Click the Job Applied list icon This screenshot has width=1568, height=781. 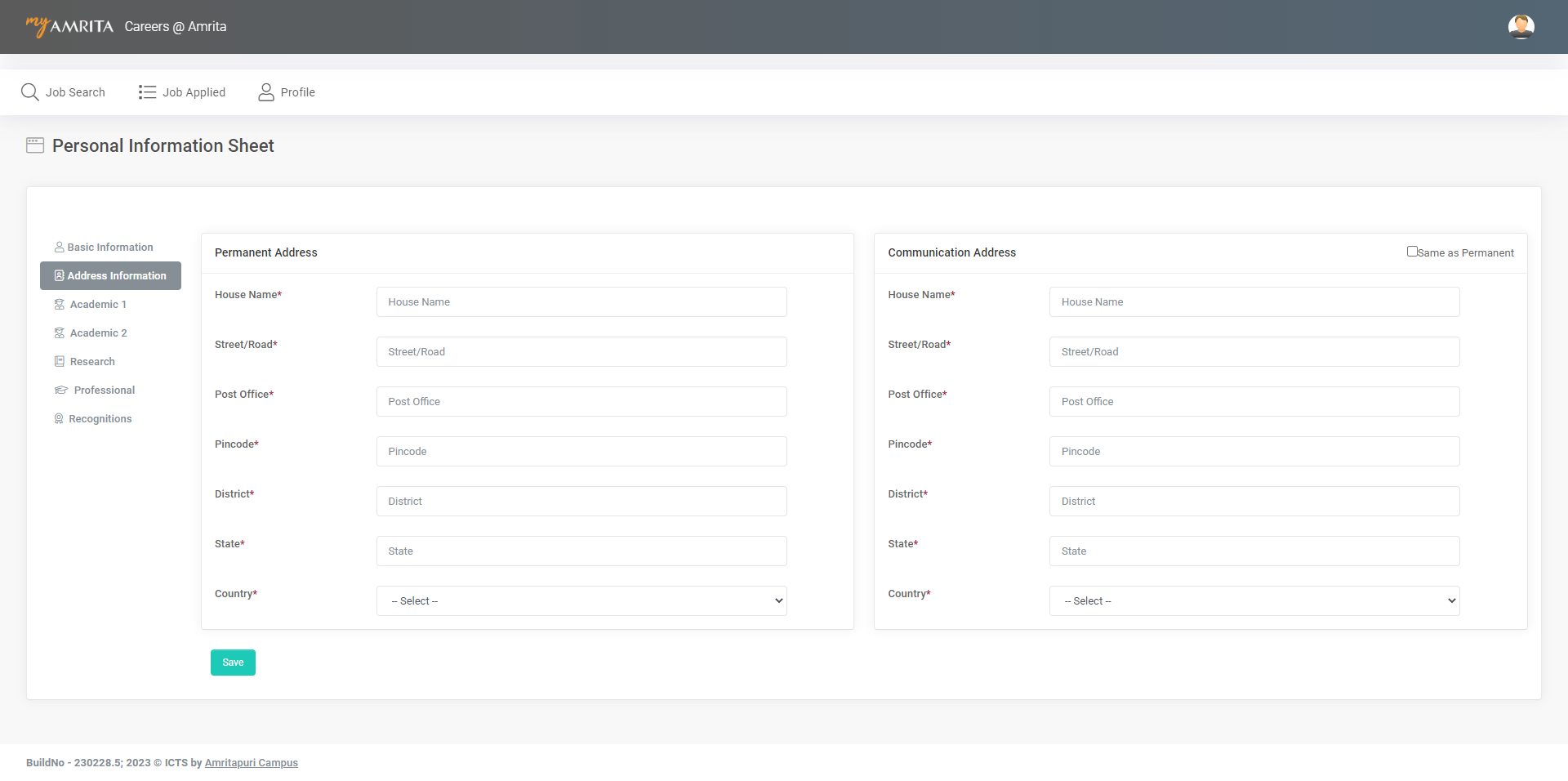point(147,92)
